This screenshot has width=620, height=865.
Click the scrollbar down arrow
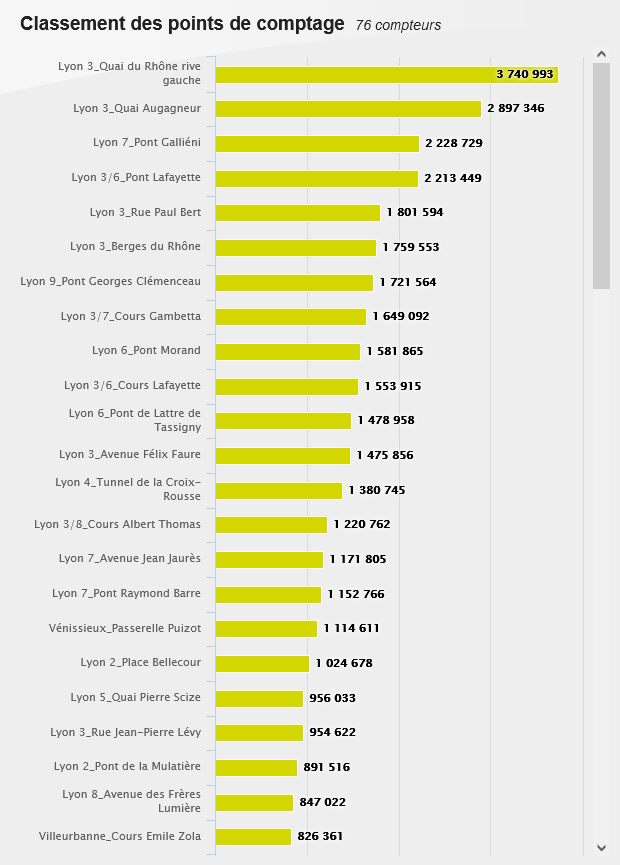coord(601,847)
